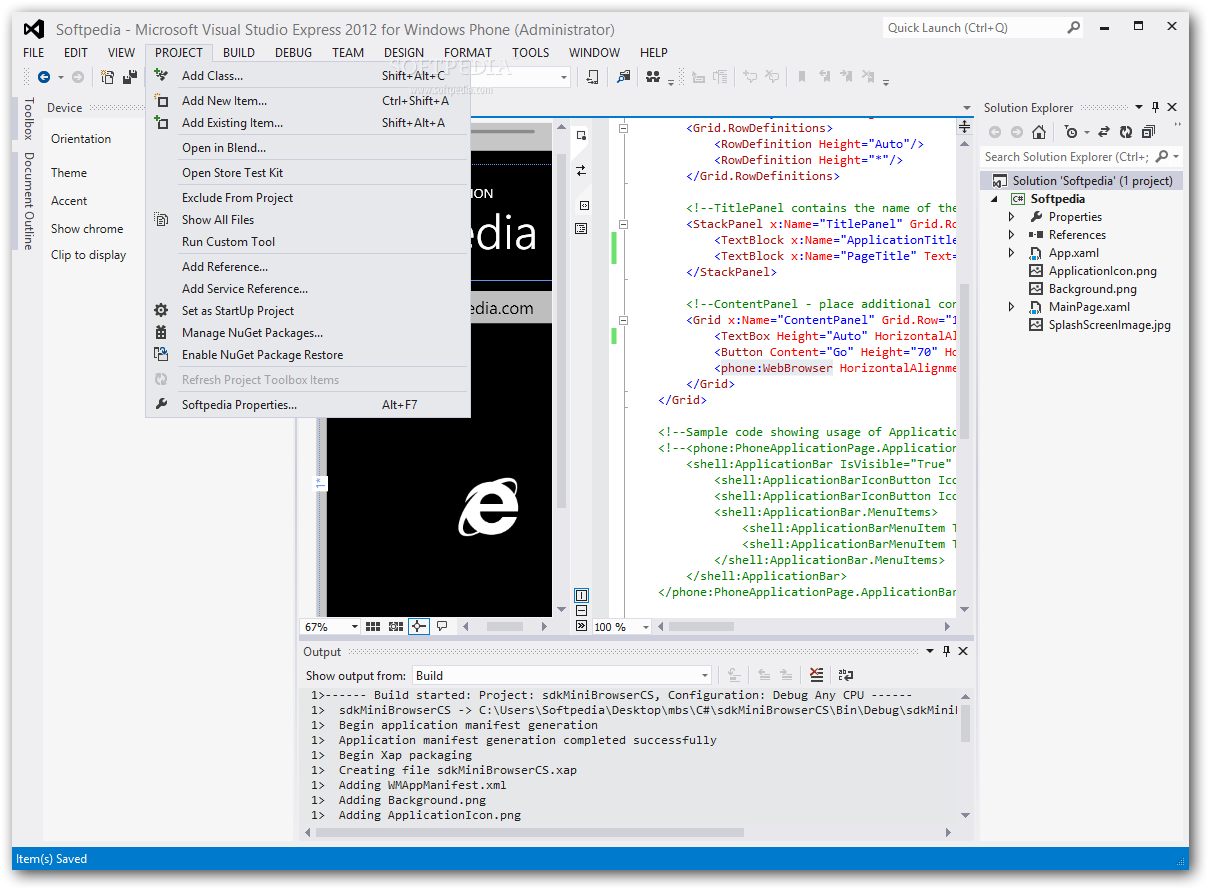This screenshot has height=890, width=1209.
Task: Click Sync with Active Document icon
Action: point(1104,132)
